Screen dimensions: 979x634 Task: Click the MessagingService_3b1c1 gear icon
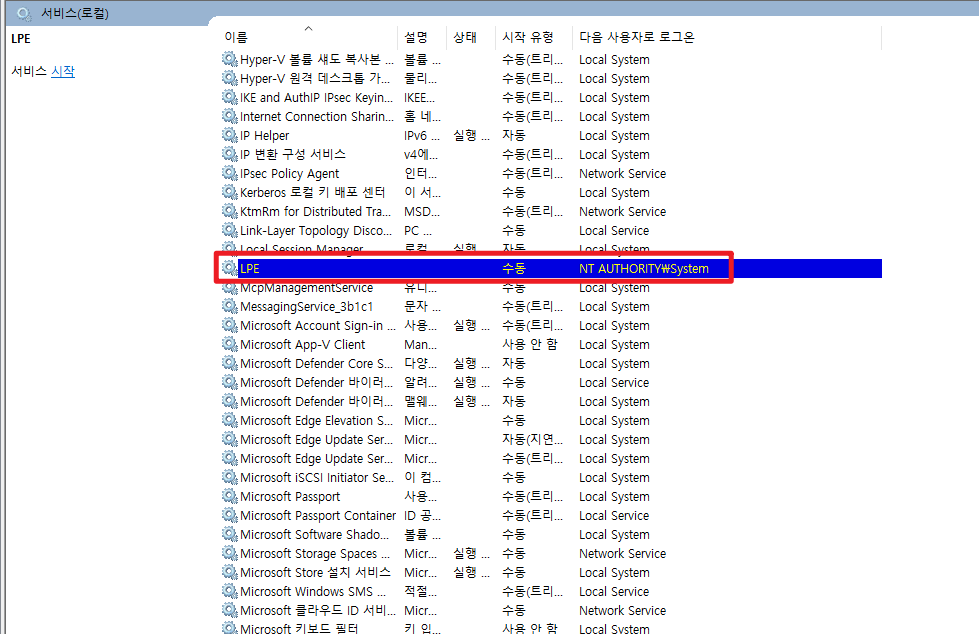coord(230,306)
